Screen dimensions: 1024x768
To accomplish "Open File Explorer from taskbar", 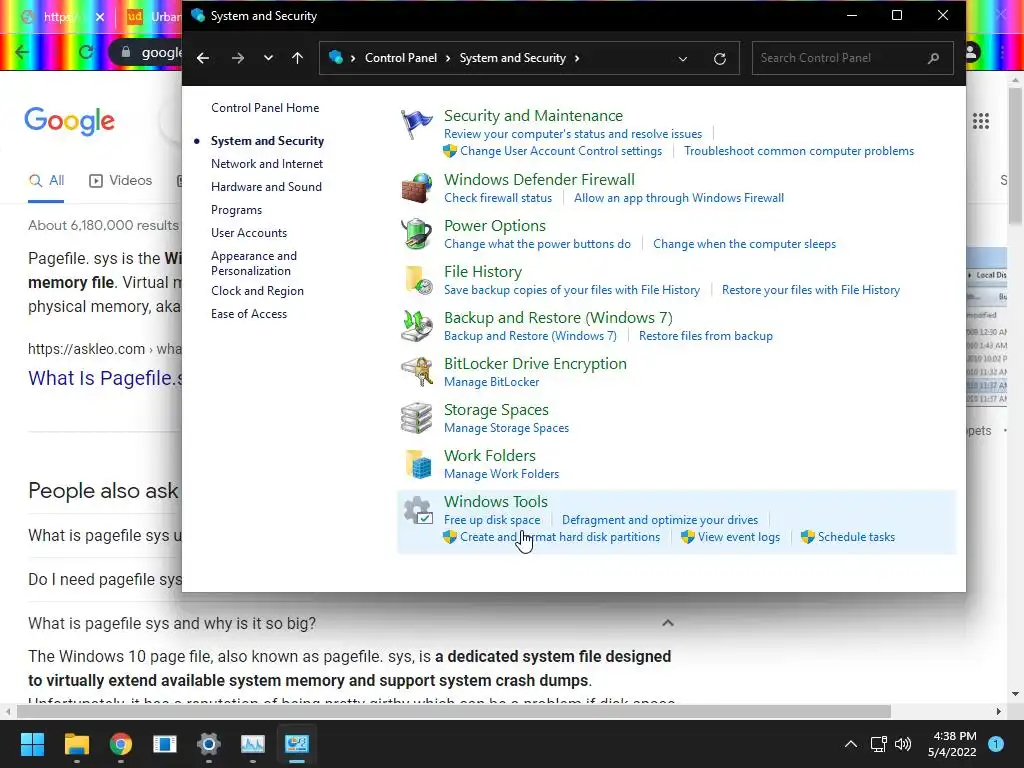I will pyautogui.click(x=76, y=744).
